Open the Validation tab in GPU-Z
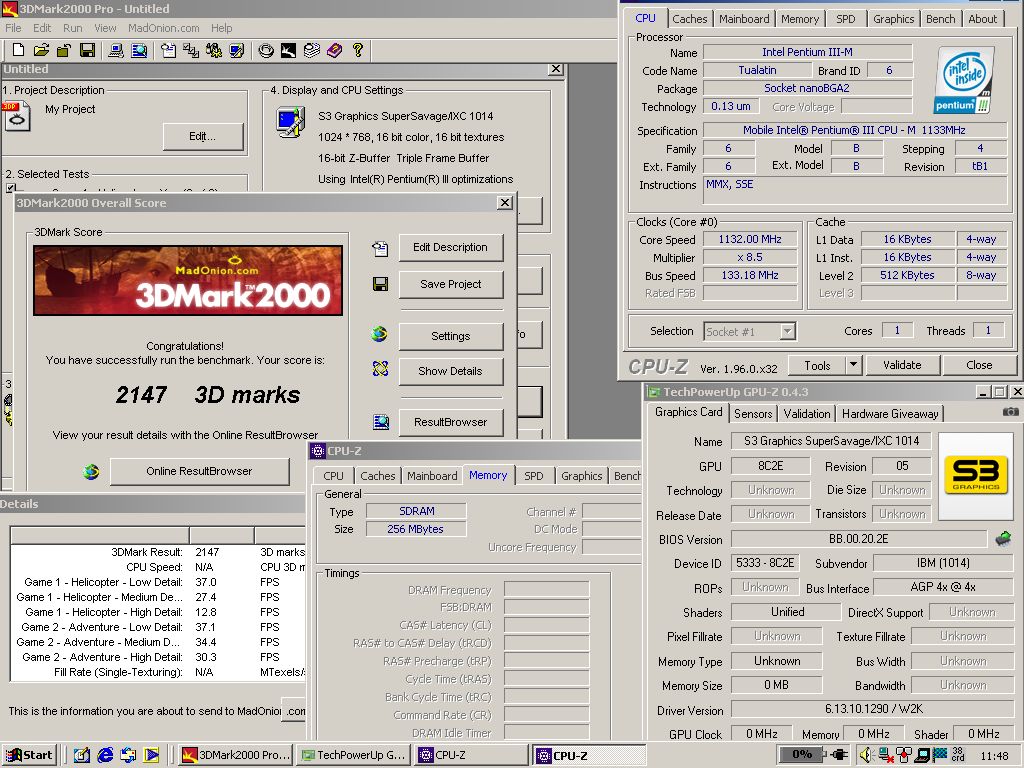 tap(807, 413)
